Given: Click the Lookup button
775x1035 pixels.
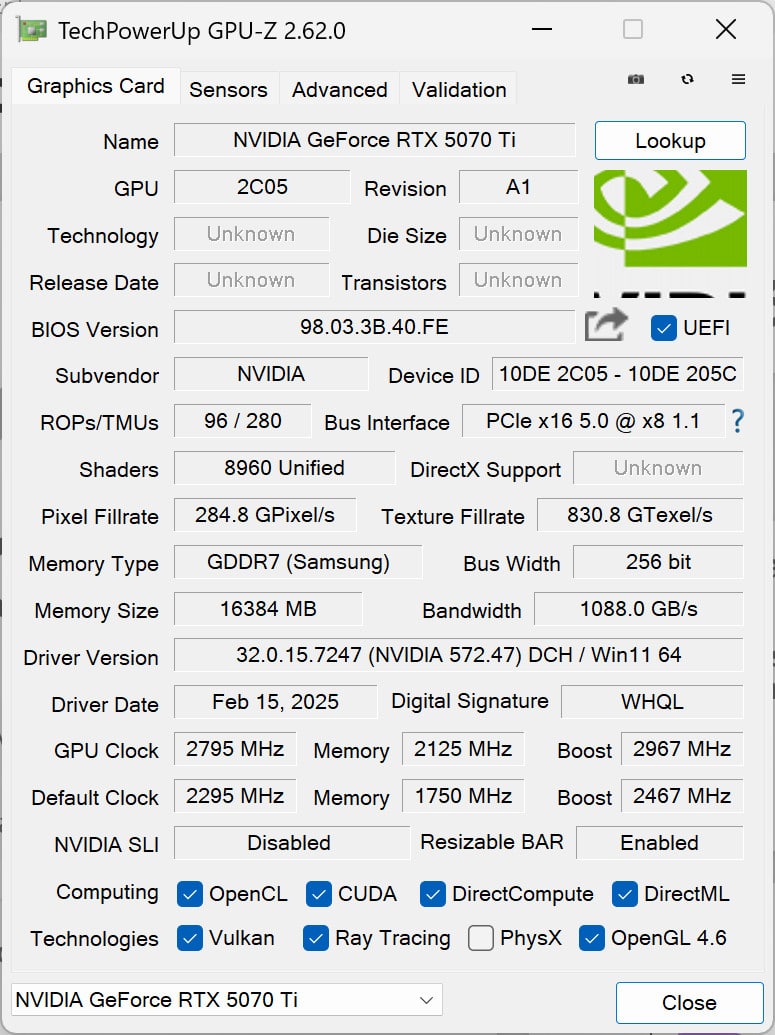Looking at the screenshot, I should click(670, 141).
